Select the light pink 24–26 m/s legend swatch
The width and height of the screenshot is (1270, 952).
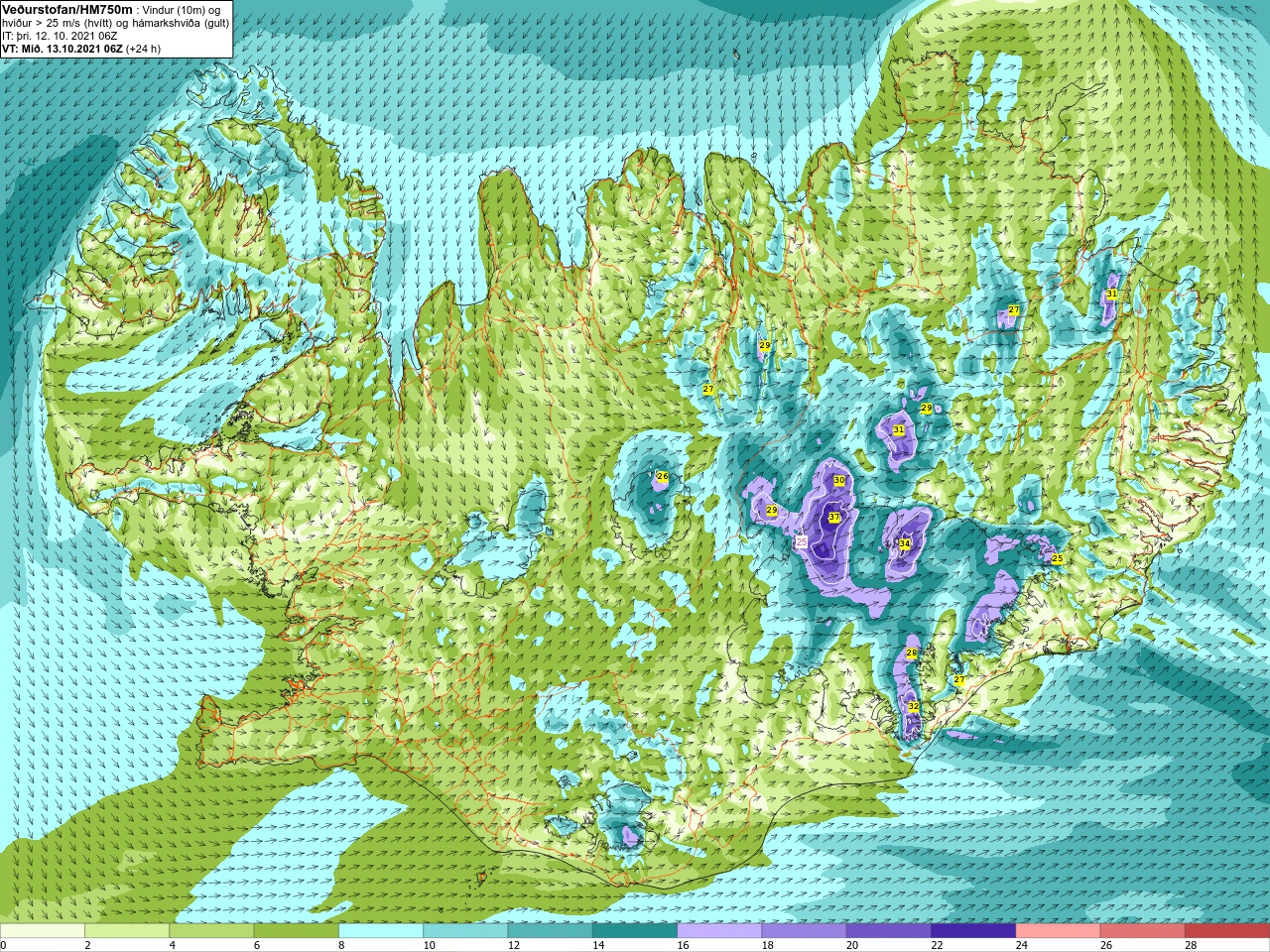tap(1058, 931)
